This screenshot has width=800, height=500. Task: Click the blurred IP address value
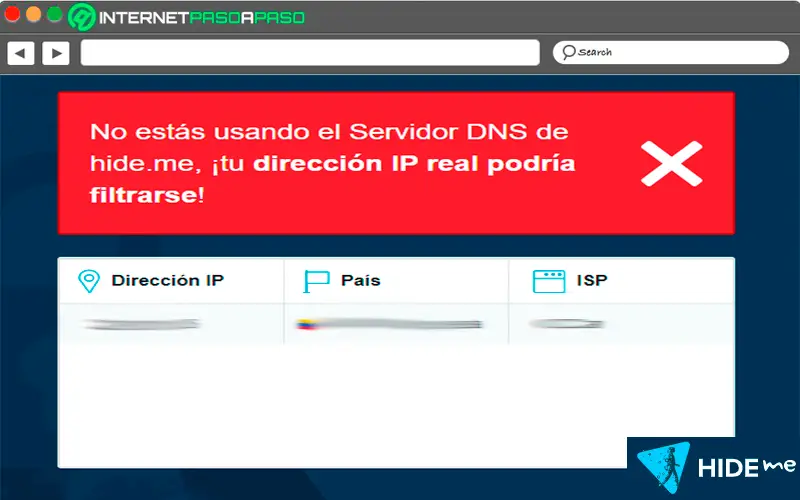(141, 324)
